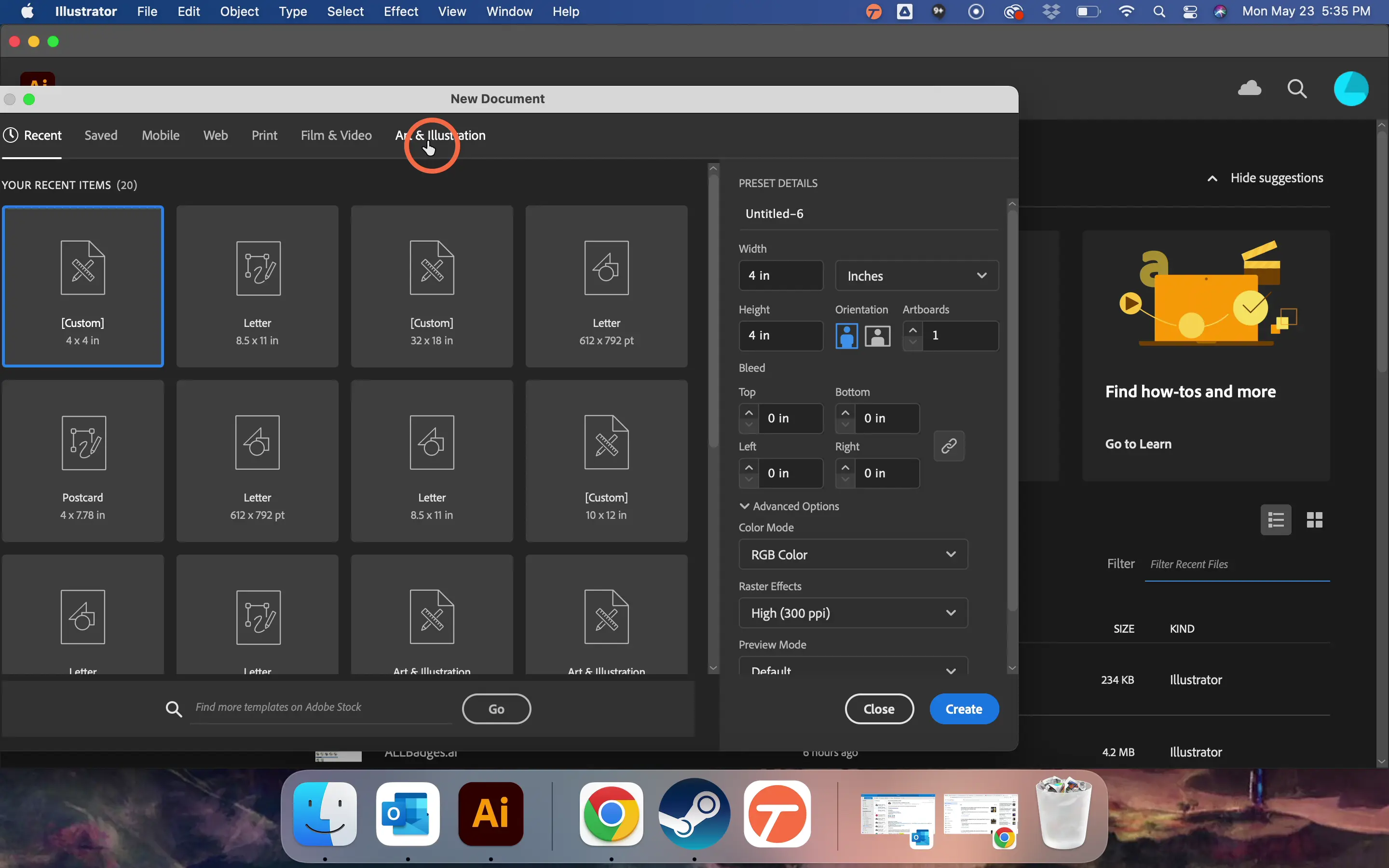Open Steam from the dock
The image size is (1389, 868).
[694, 814]
